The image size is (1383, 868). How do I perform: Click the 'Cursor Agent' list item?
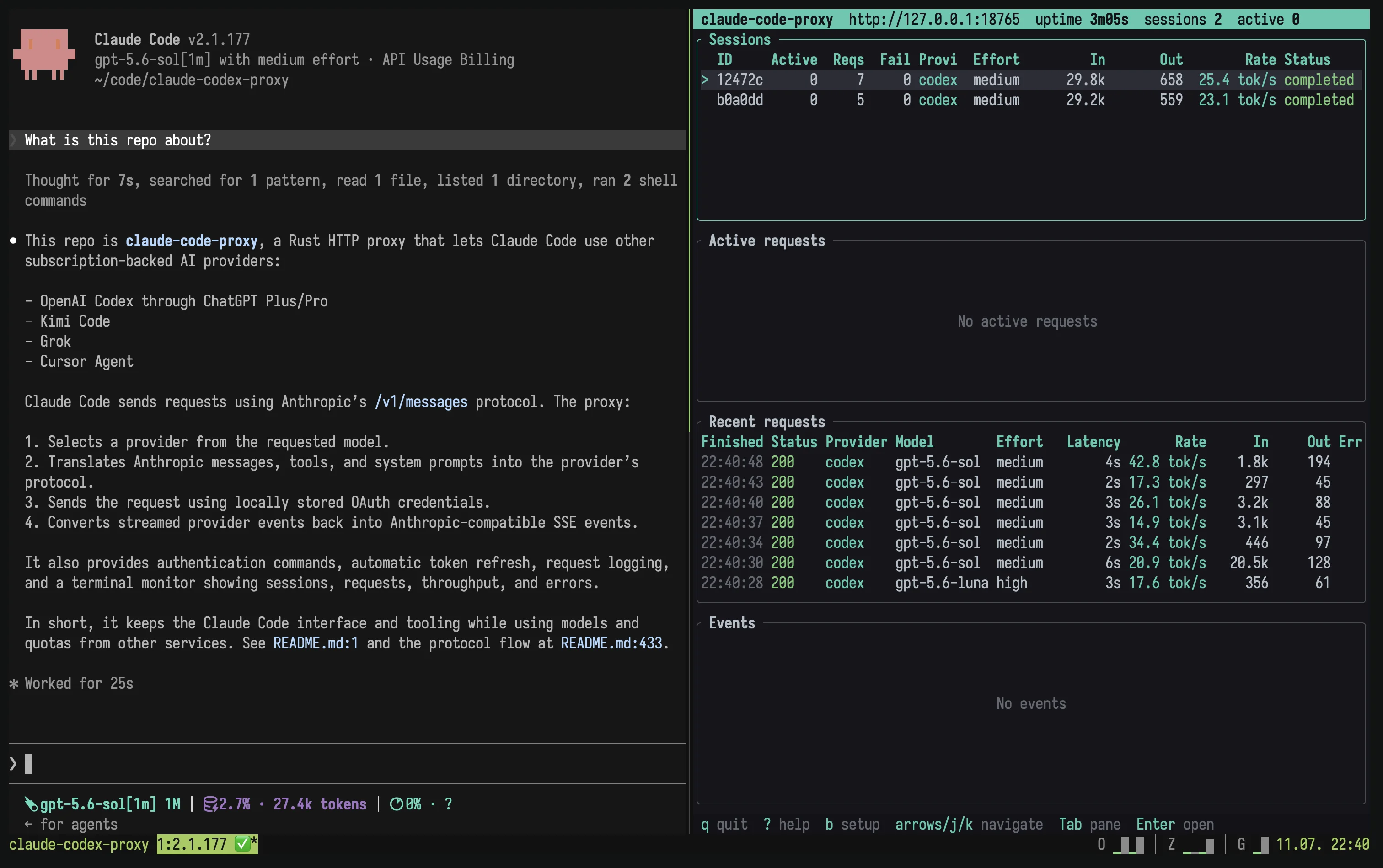pyautogui.click(x=87, y=362)
